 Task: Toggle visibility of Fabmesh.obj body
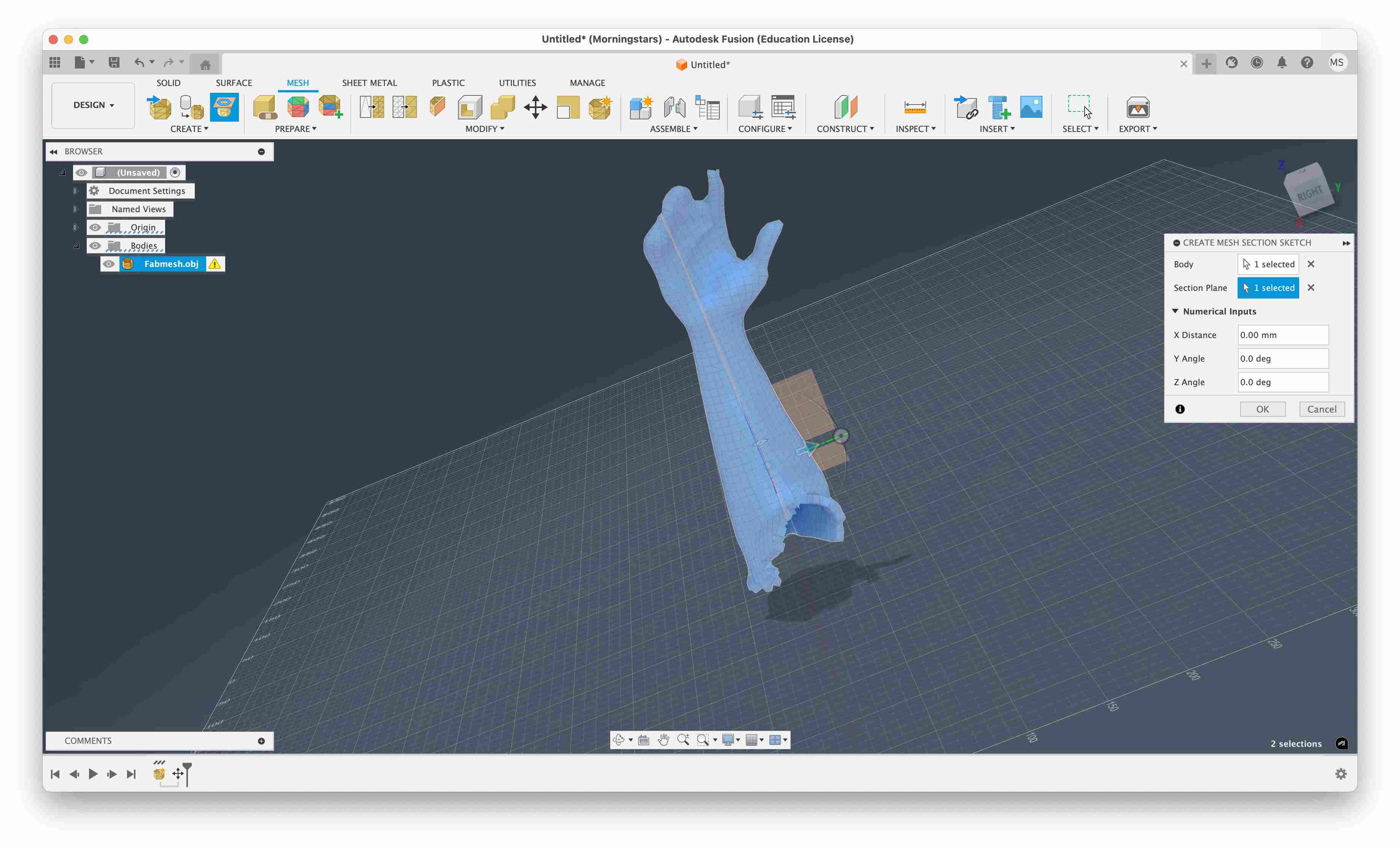[x=108, y=264]
